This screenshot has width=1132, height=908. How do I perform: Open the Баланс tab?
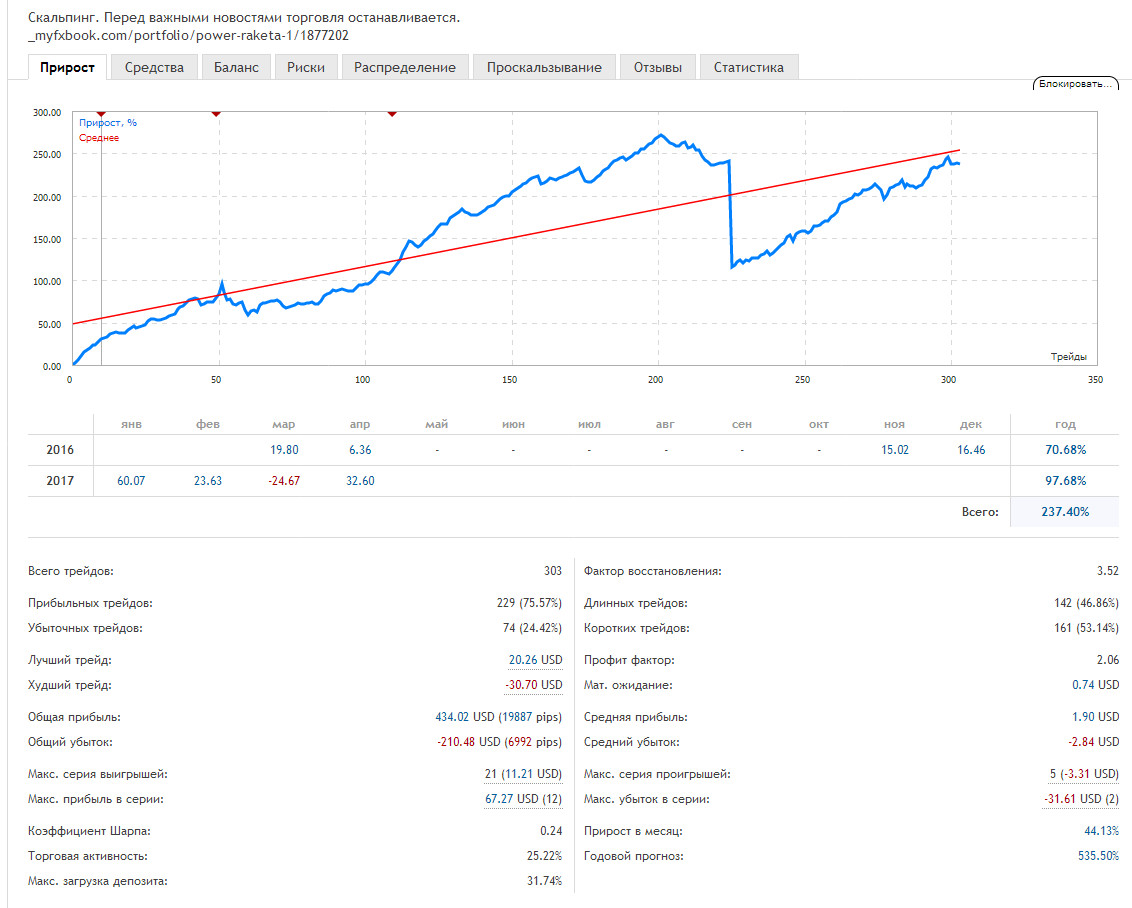point(236,67)
